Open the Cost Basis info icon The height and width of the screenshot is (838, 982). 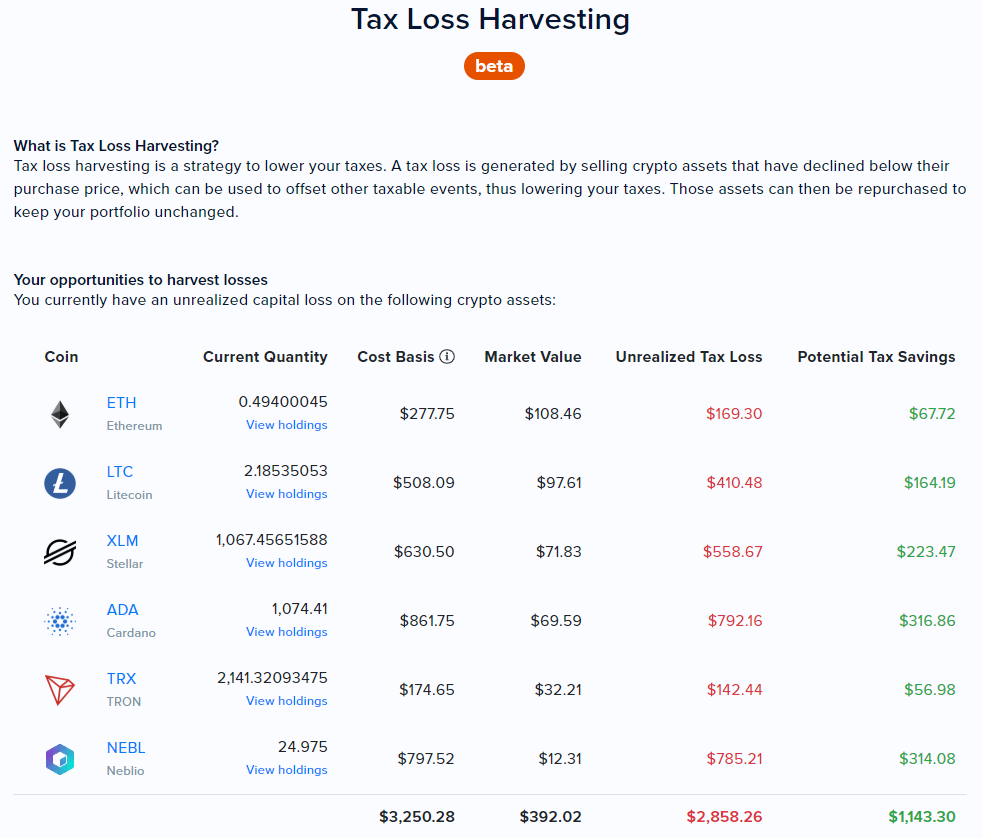(x=447, y=356)
